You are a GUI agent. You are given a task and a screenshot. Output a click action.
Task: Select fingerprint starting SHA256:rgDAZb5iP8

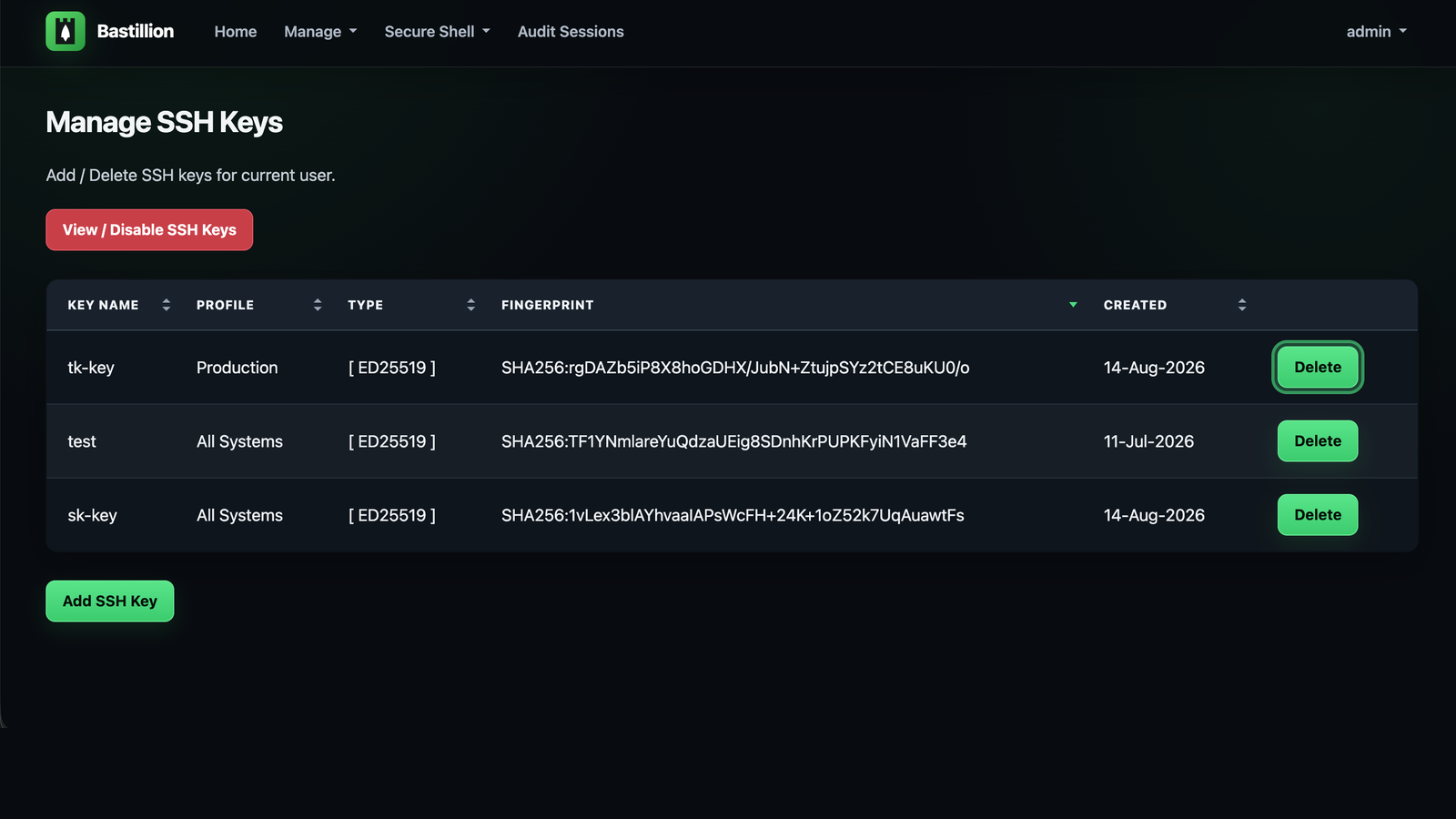click(x=735, y=368)
